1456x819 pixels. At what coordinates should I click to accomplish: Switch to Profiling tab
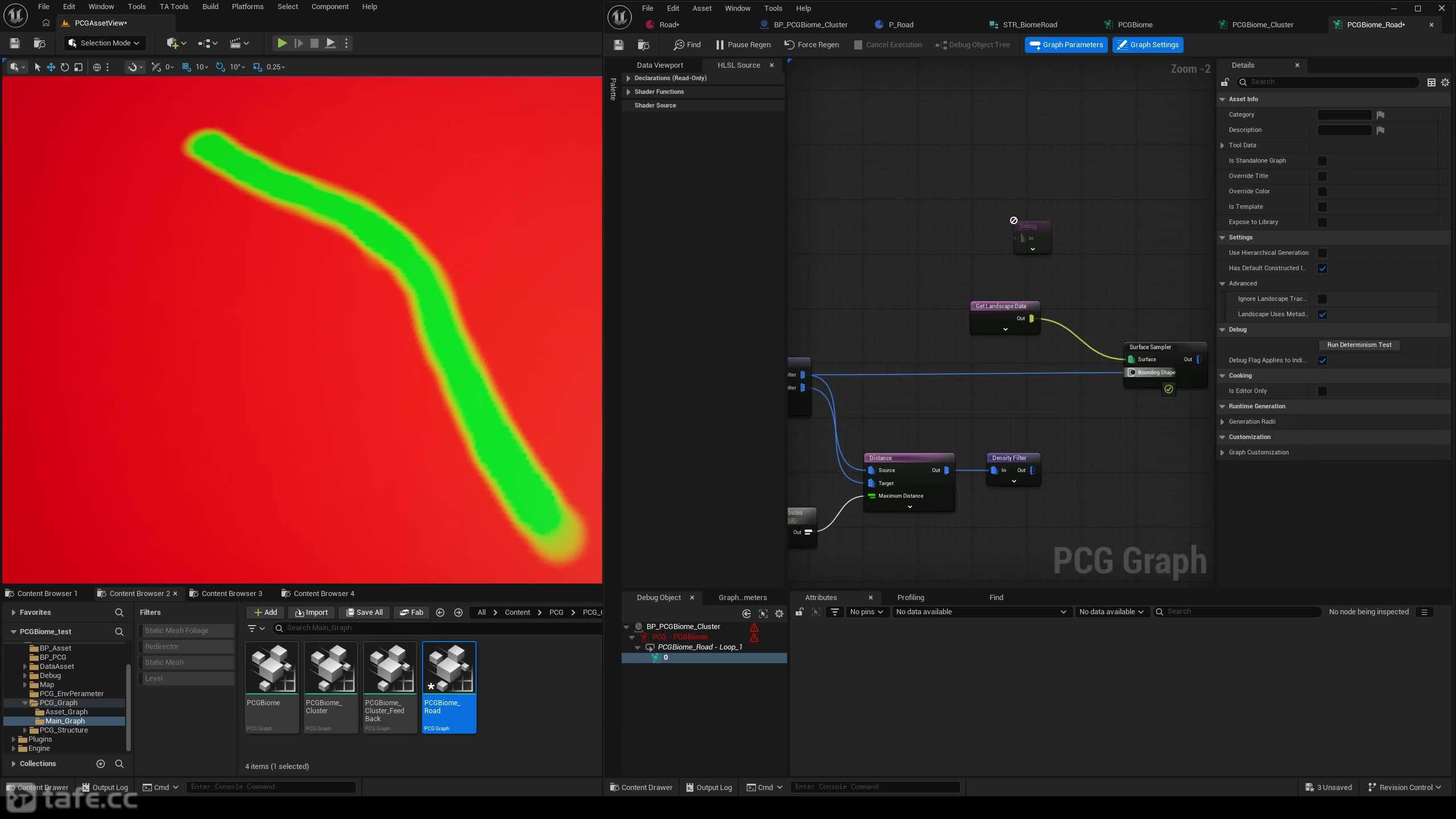tap(911, 598)
